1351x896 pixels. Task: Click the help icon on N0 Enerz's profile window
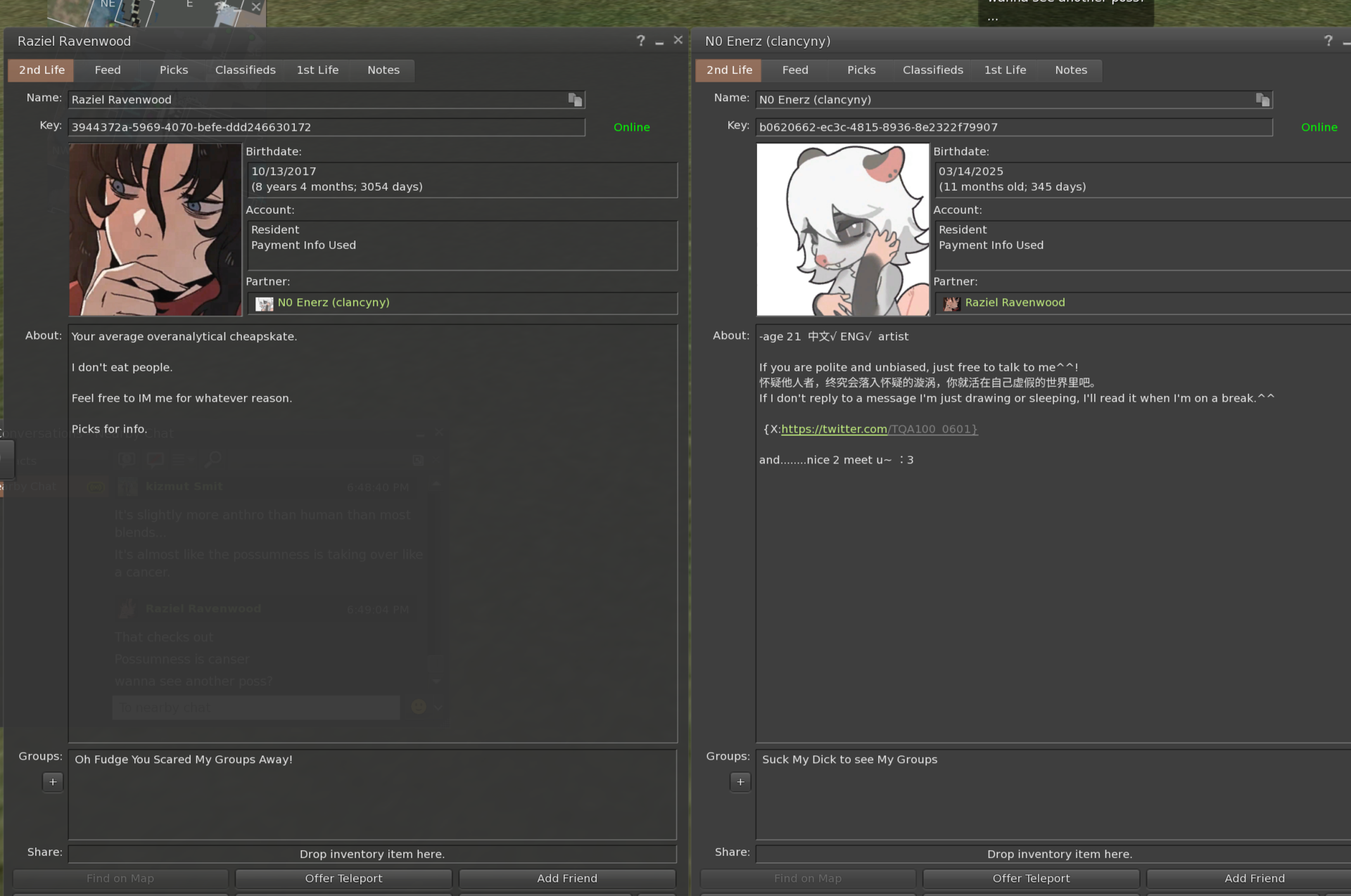[x=1327, y=40]
